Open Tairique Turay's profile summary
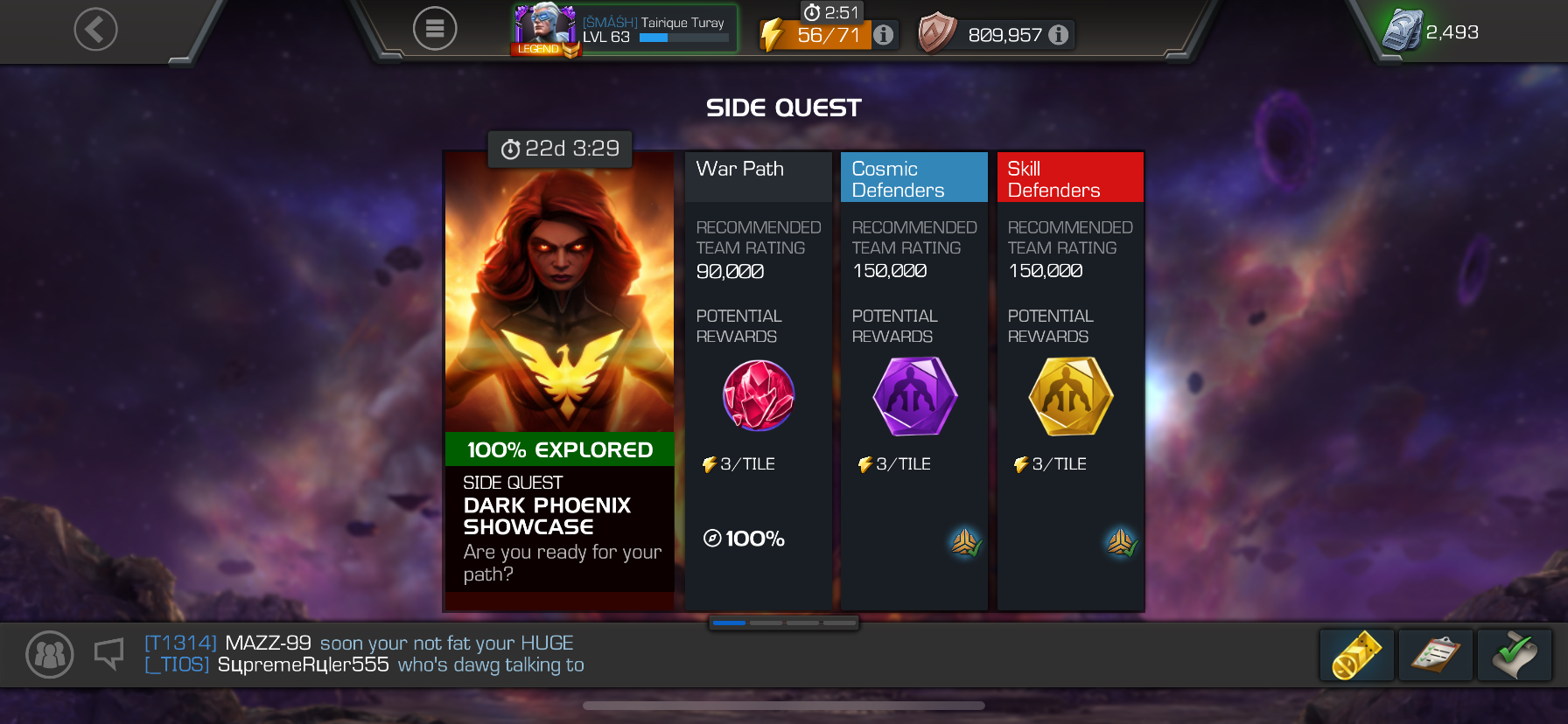1568x724 pixels. [625, 29]
